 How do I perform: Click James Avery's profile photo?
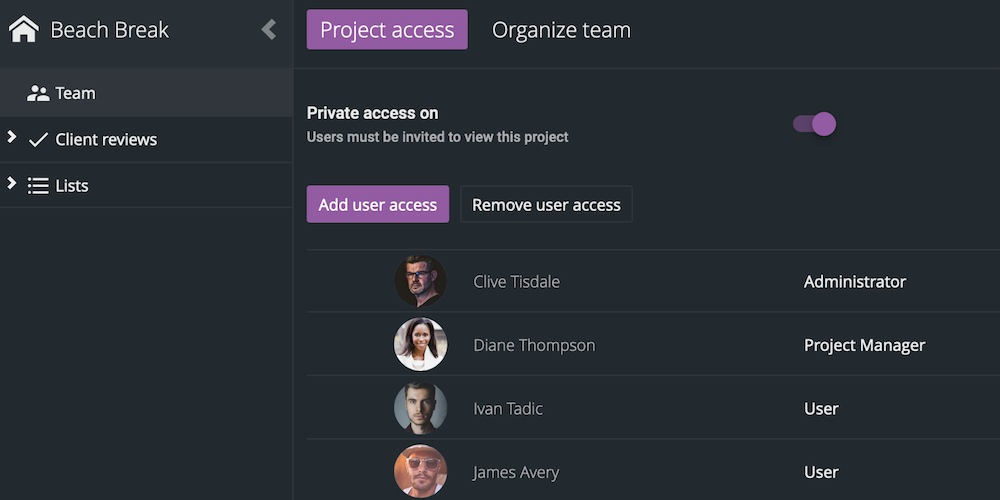point(420,471)
